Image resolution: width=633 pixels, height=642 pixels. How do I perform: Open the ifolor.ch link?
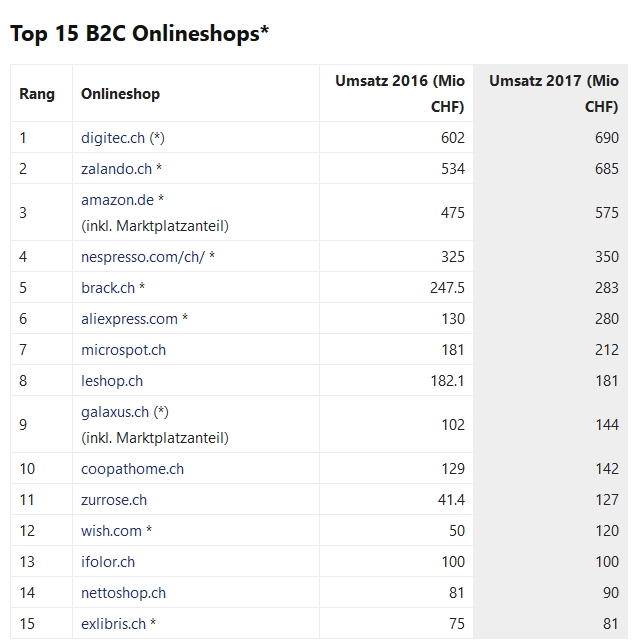click(x=108, y=562)
